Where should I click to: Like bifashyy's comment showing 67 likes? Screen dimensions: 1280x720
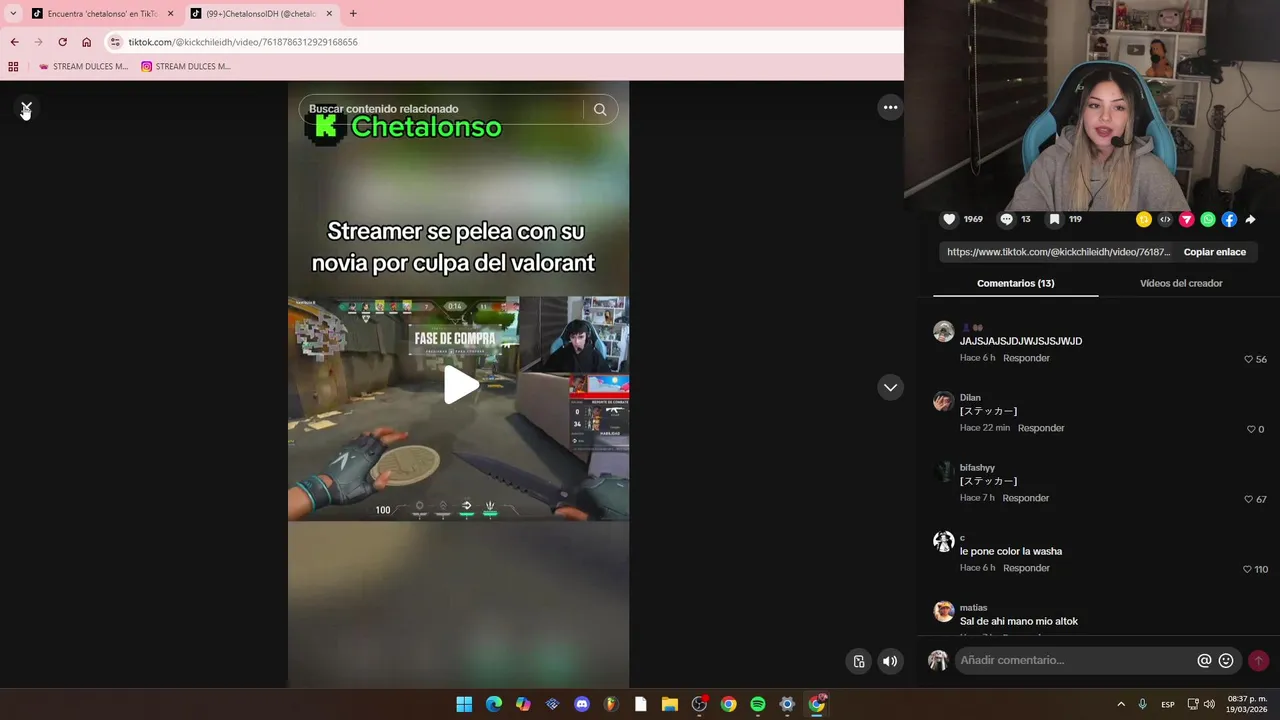[1249, 499]
